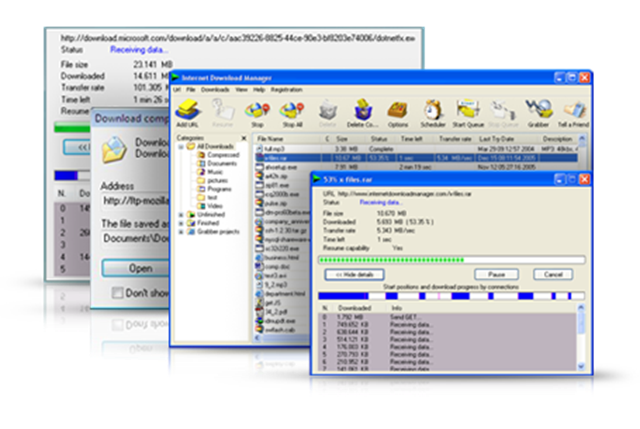Click the scroll-down arrow of the connections list
This screenshot has height=429, width=640.
click(x=581, y=367)
